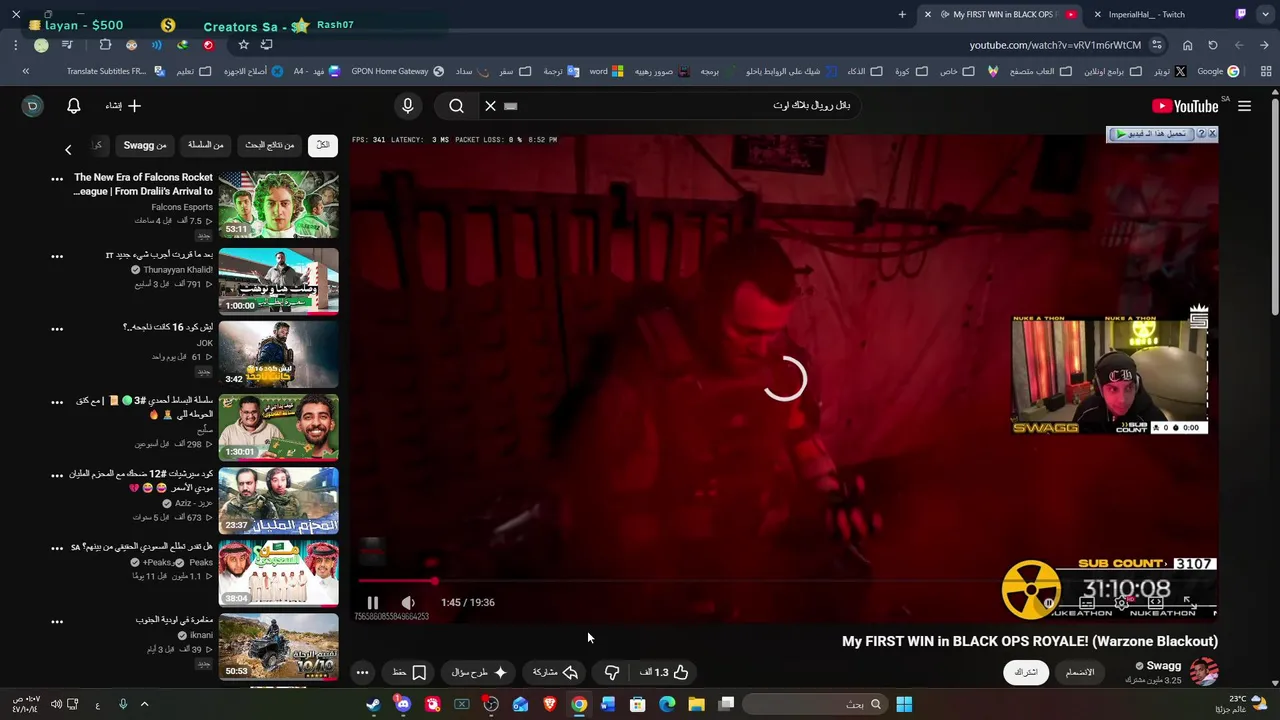Open YouTube hamburger guide menu

[x=1244, y=106]
